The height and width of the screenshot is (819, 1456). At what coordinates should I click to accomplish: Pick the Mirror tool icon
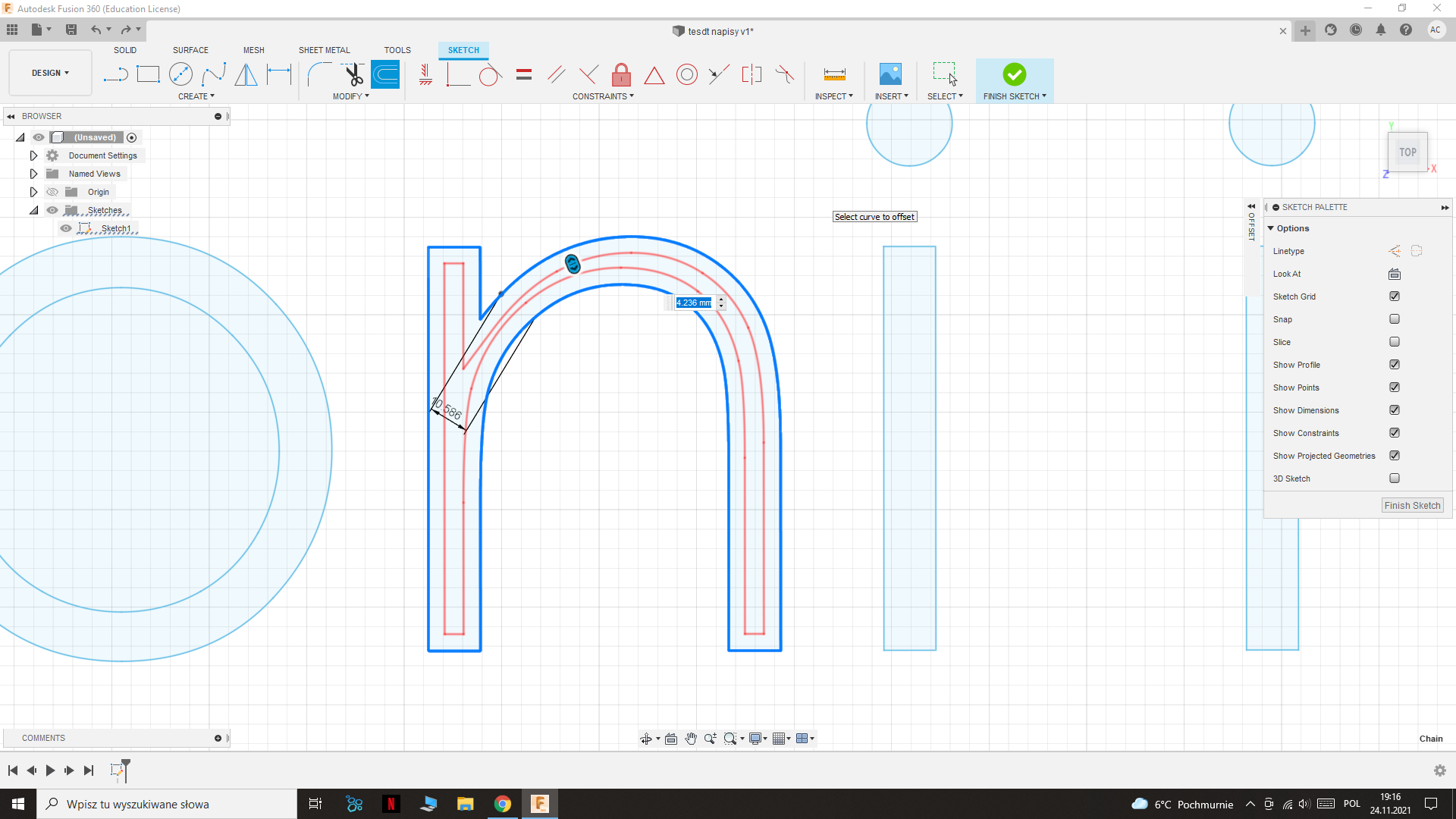click(246, 74)
